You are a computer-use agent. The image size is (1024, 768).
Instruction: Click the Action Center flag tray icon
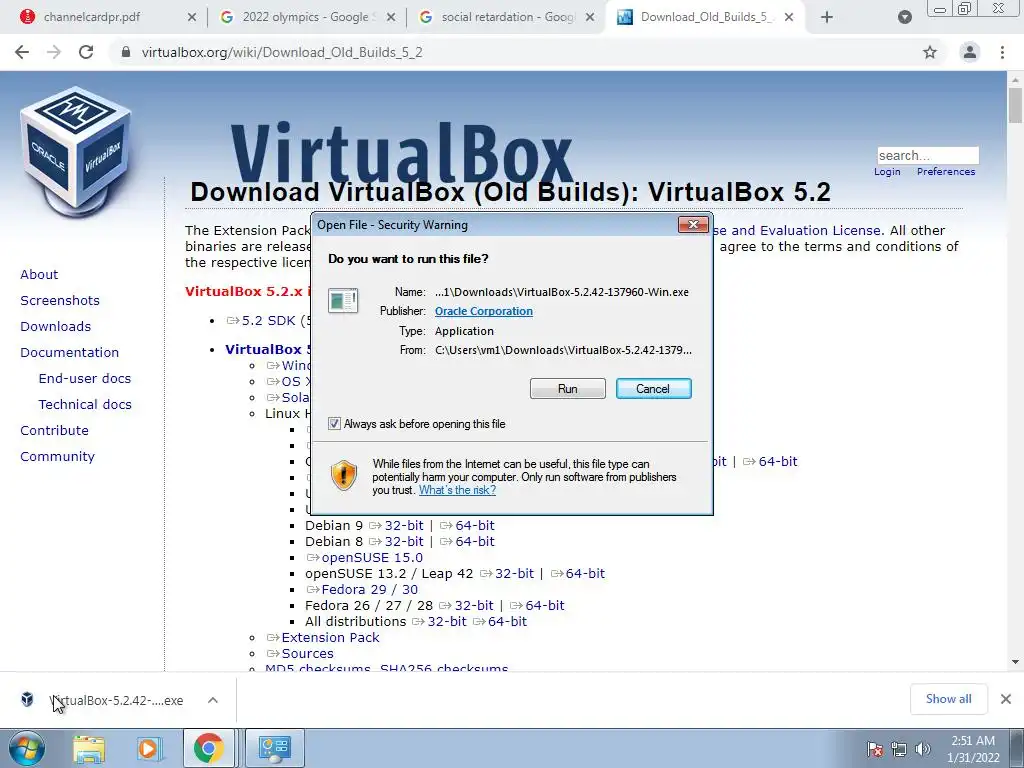point(874,749)
